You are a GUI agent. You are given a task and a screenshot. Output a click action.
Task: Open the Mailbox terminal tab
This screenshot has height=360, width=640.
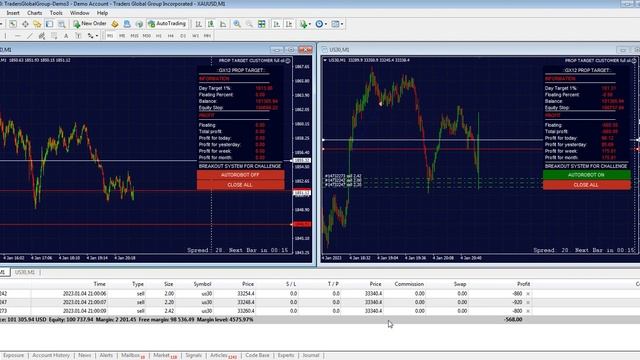point(133,356)
